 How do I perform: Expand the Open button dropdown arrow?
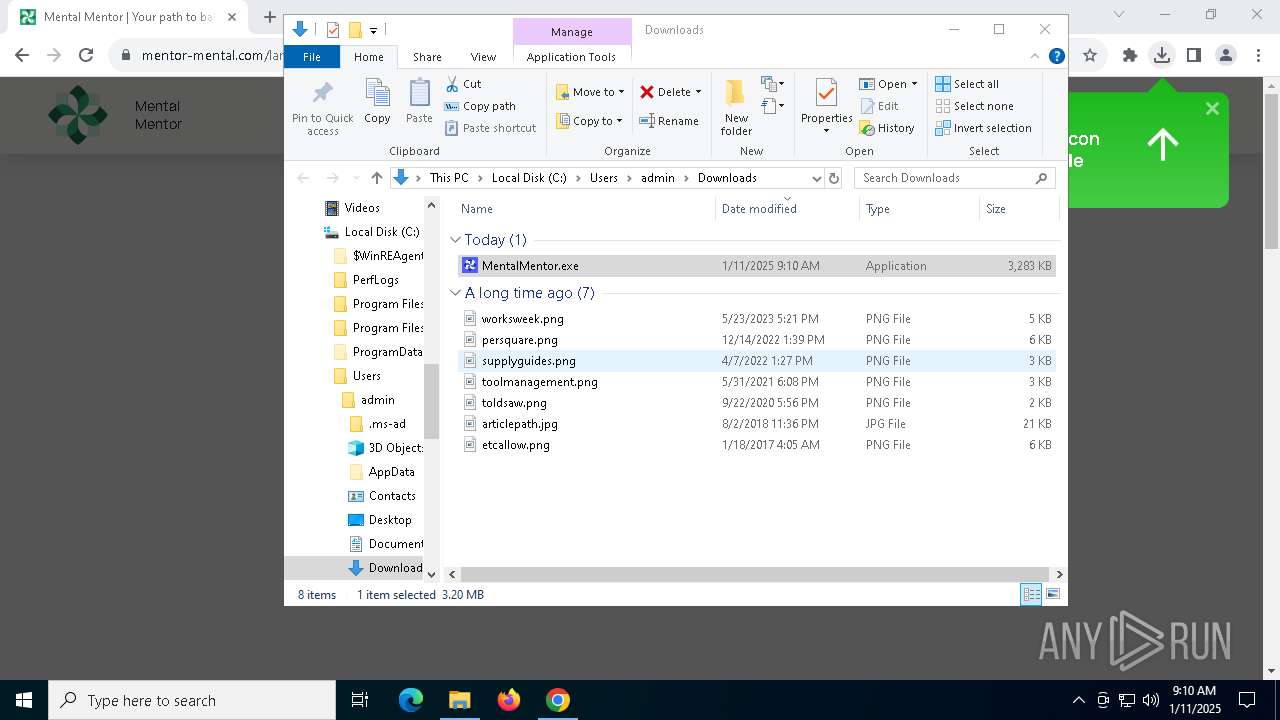[x=914, y=84]
